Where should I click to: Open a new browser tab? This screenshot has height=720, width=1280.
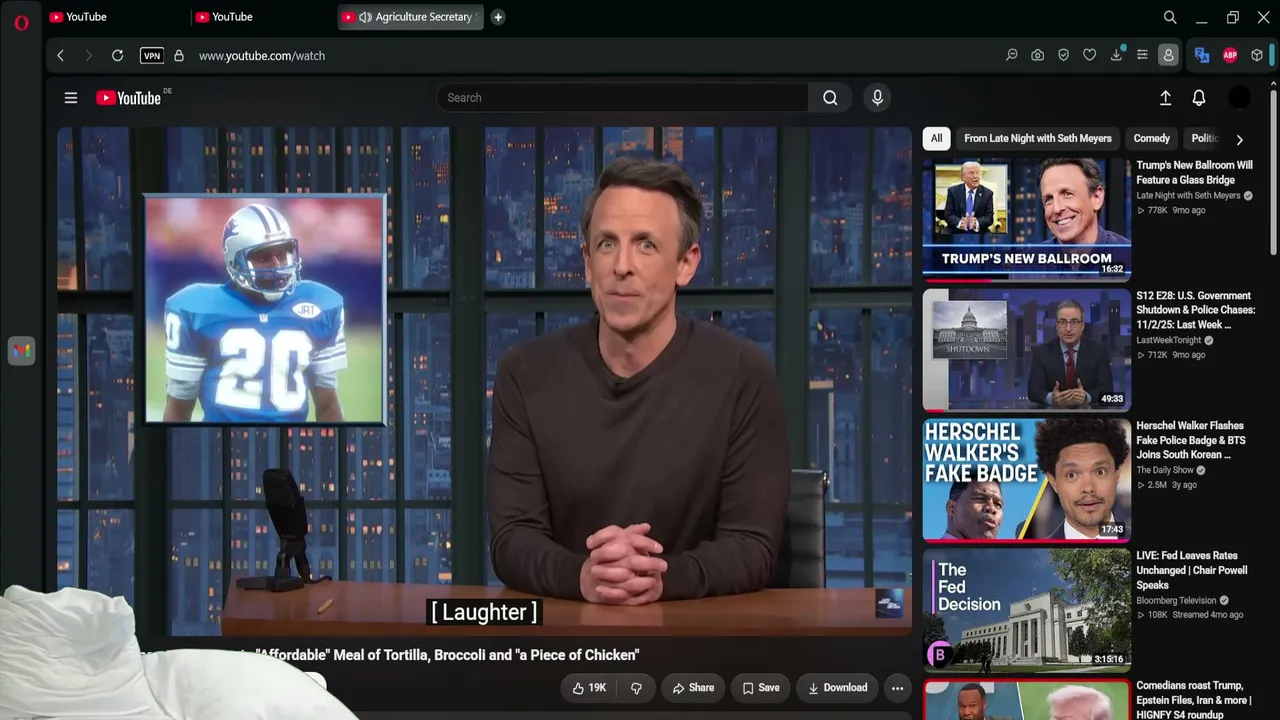point(498,17)
